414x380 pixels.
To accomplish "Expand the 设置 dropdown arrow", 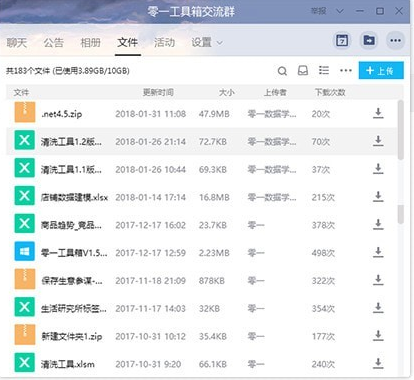I will point(220,43).
